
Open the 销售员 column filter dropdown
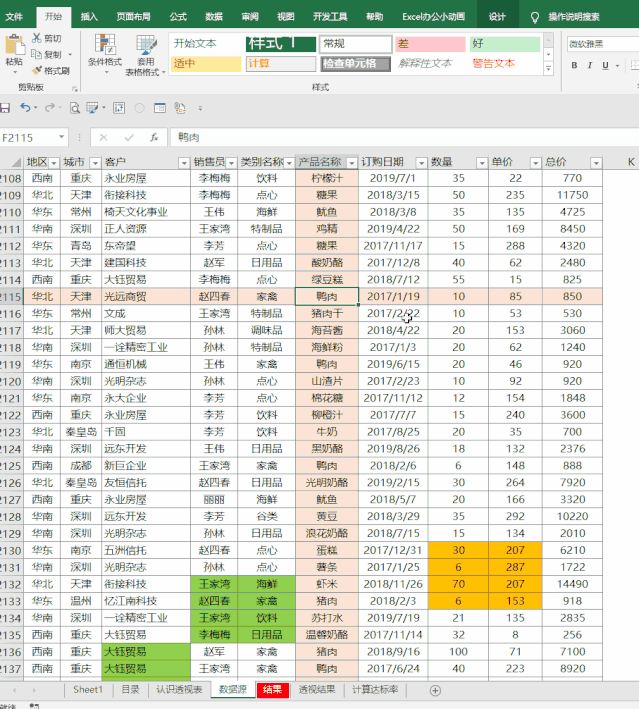click(x=231, y=163)
